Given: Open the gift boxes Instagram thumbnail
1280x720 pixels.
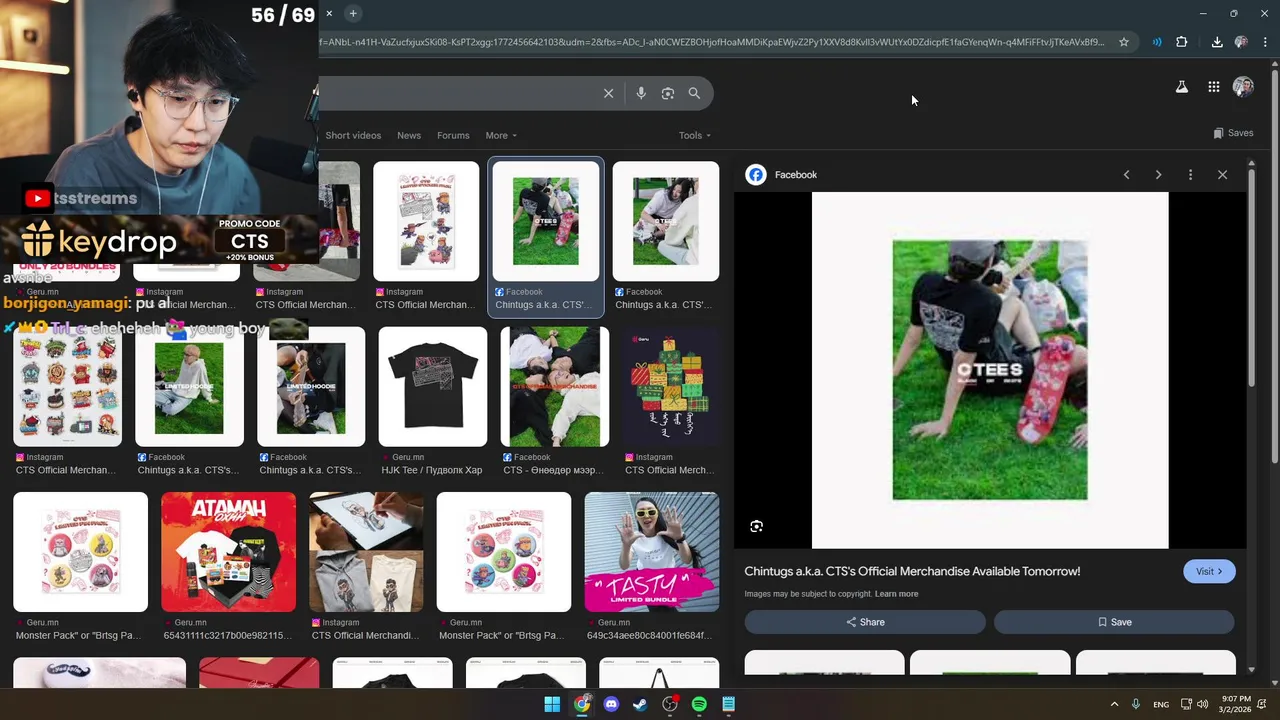Looking at the screenshot, I should click(x=669, y=387).
